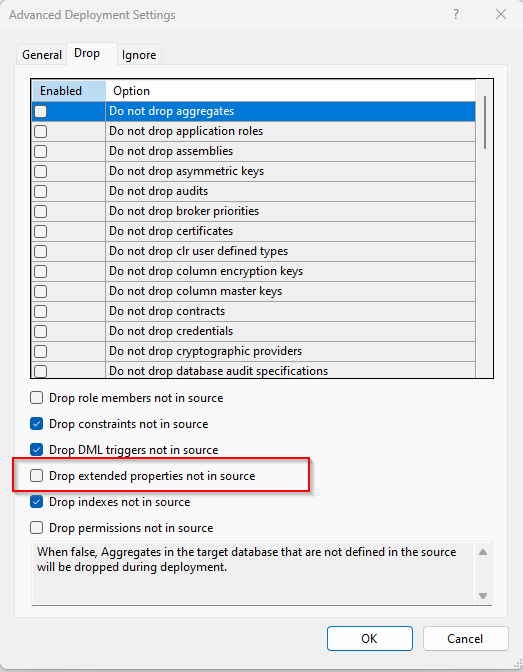Select the Do not drop audits row
Image resolution: width=523 pixels, height=672 pixels.
coord(253,191)
